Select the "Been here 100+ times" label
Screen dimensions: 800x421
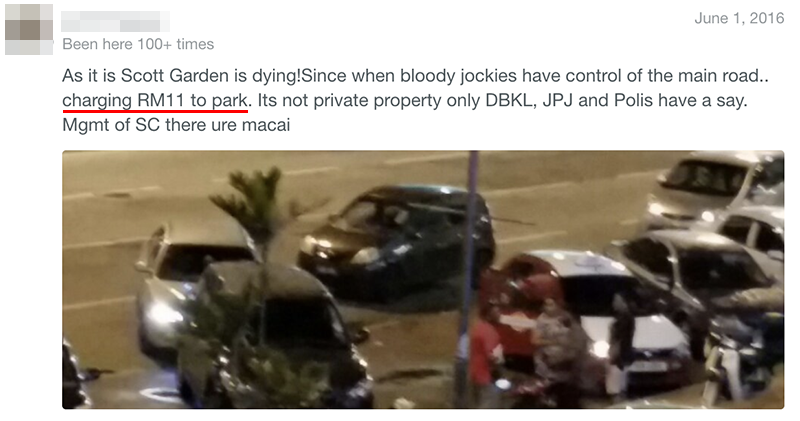tap(138, 44)
